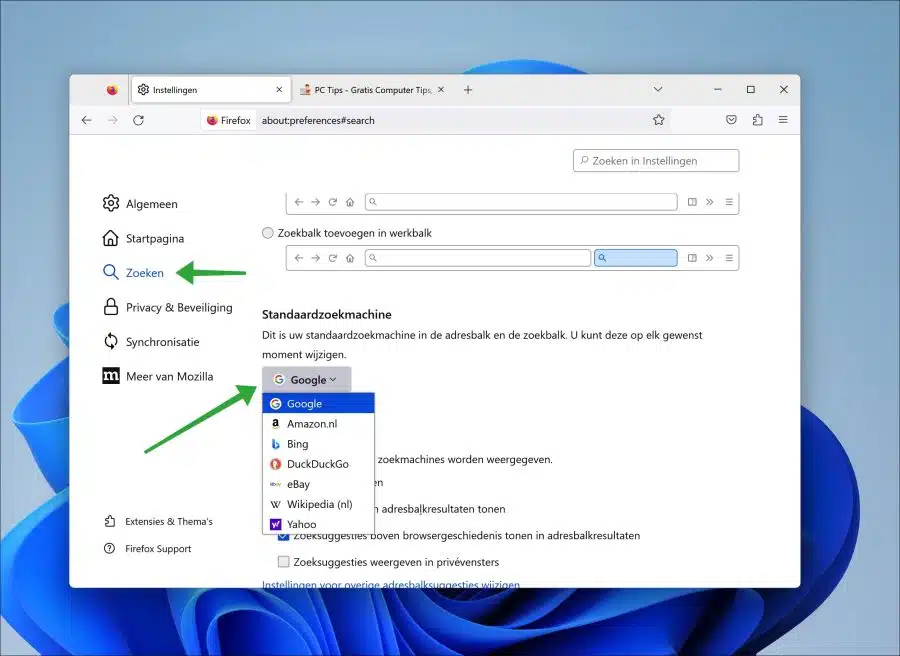The height and width of the screenshot is (656, 900).
Task: Collapse the Google default search engine dropdown
Action: (x=307, y=379)
